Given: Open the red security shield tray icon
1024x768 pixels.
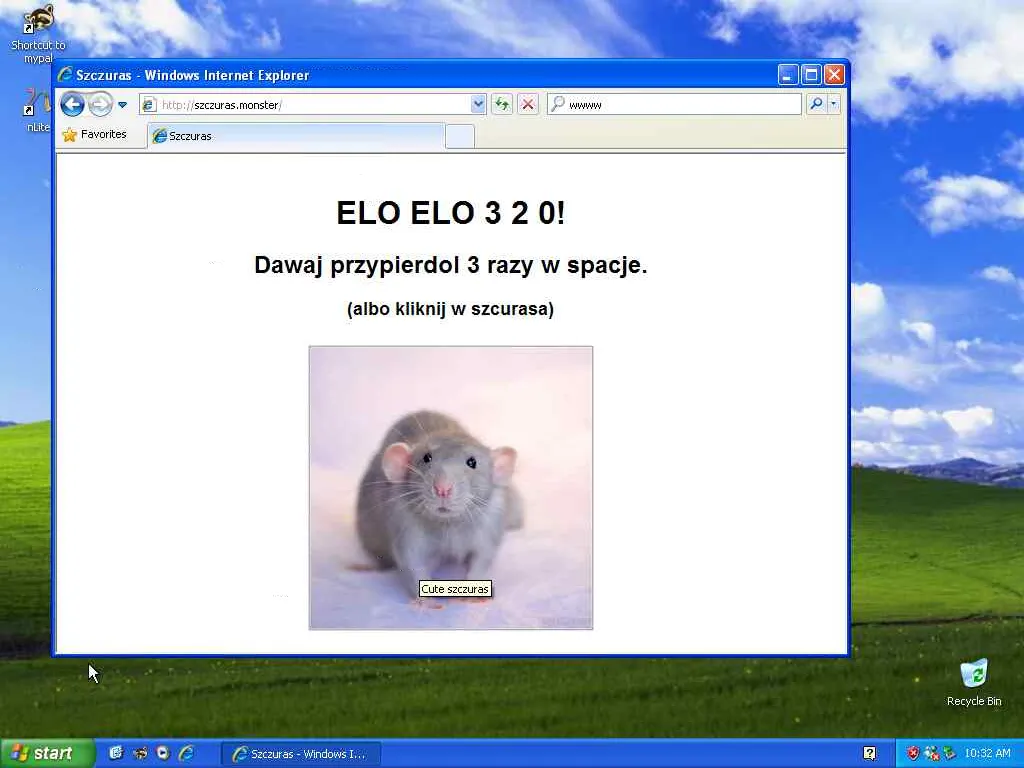Looking at the screenshot, I should click(x=913, y=754).
